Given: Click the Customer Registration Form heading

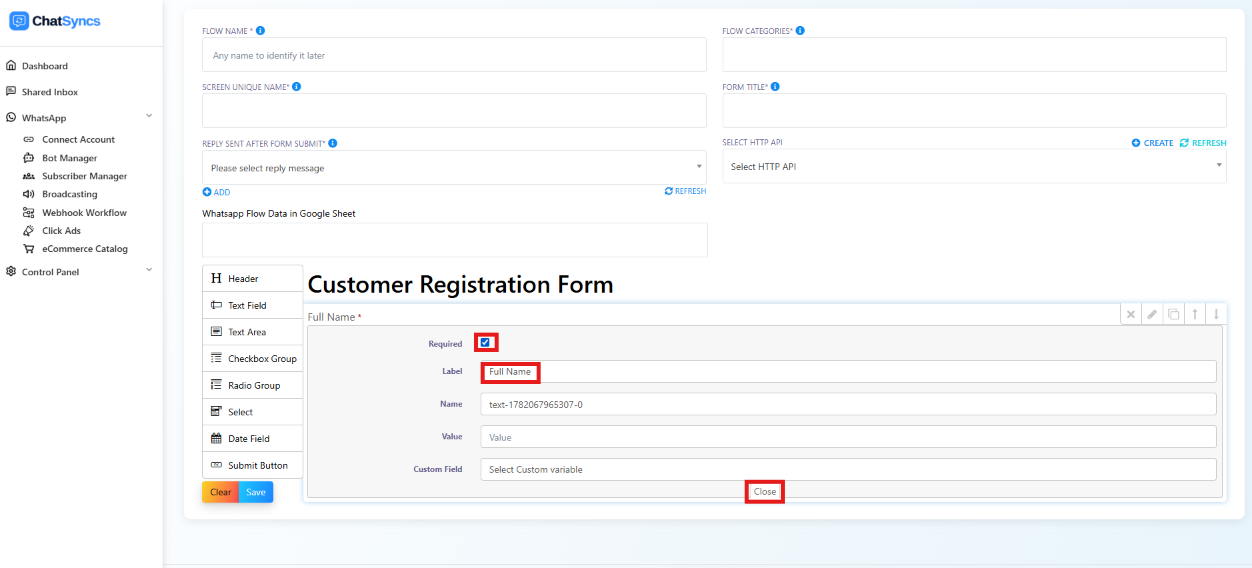Looking at the screenshot, I should point(460,284).
